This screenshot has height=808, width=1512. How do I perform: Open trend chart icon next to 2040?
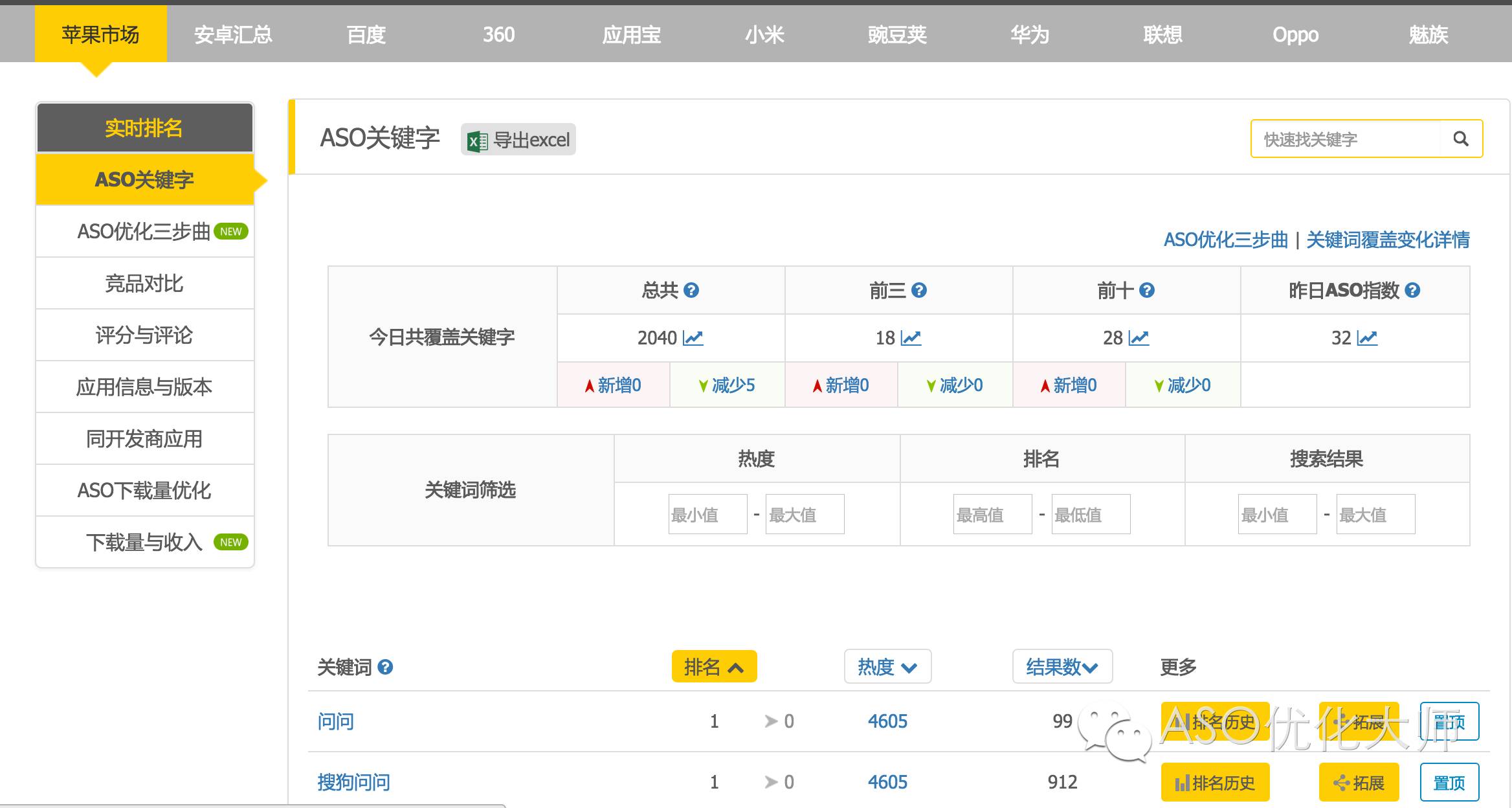point(693,338)
